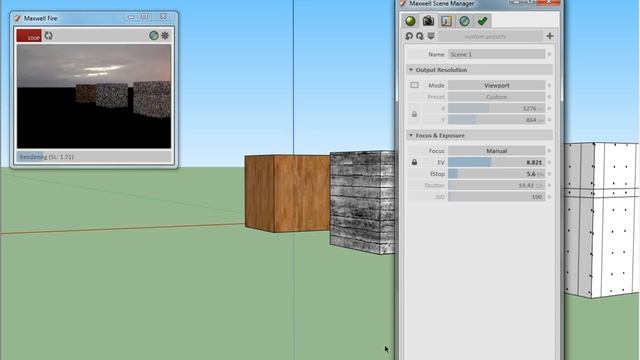
Task: Open the globe icon in Maxwell Fire
Action: 153,36
